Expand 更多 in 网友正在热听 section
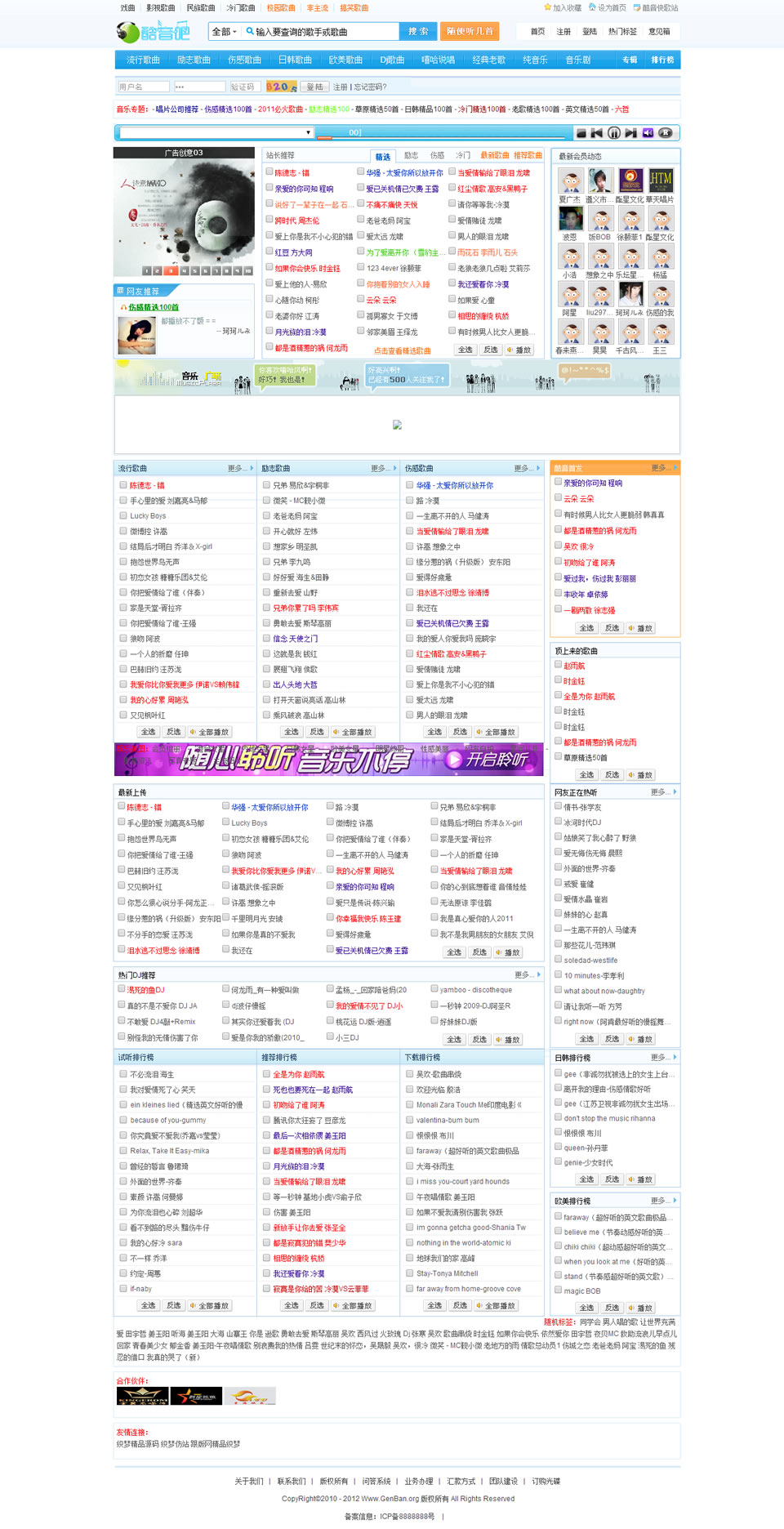This screenshot has height=1529, width=784. 663,792
